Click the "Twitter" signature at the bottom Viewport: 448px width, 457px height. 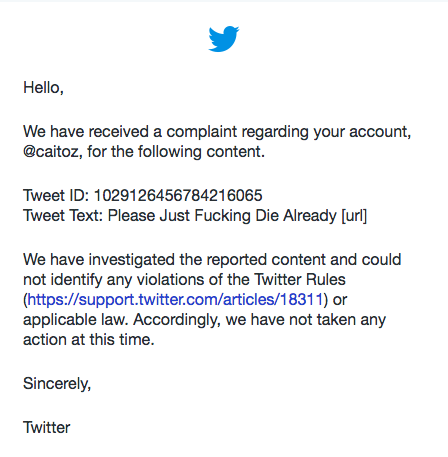46,427
